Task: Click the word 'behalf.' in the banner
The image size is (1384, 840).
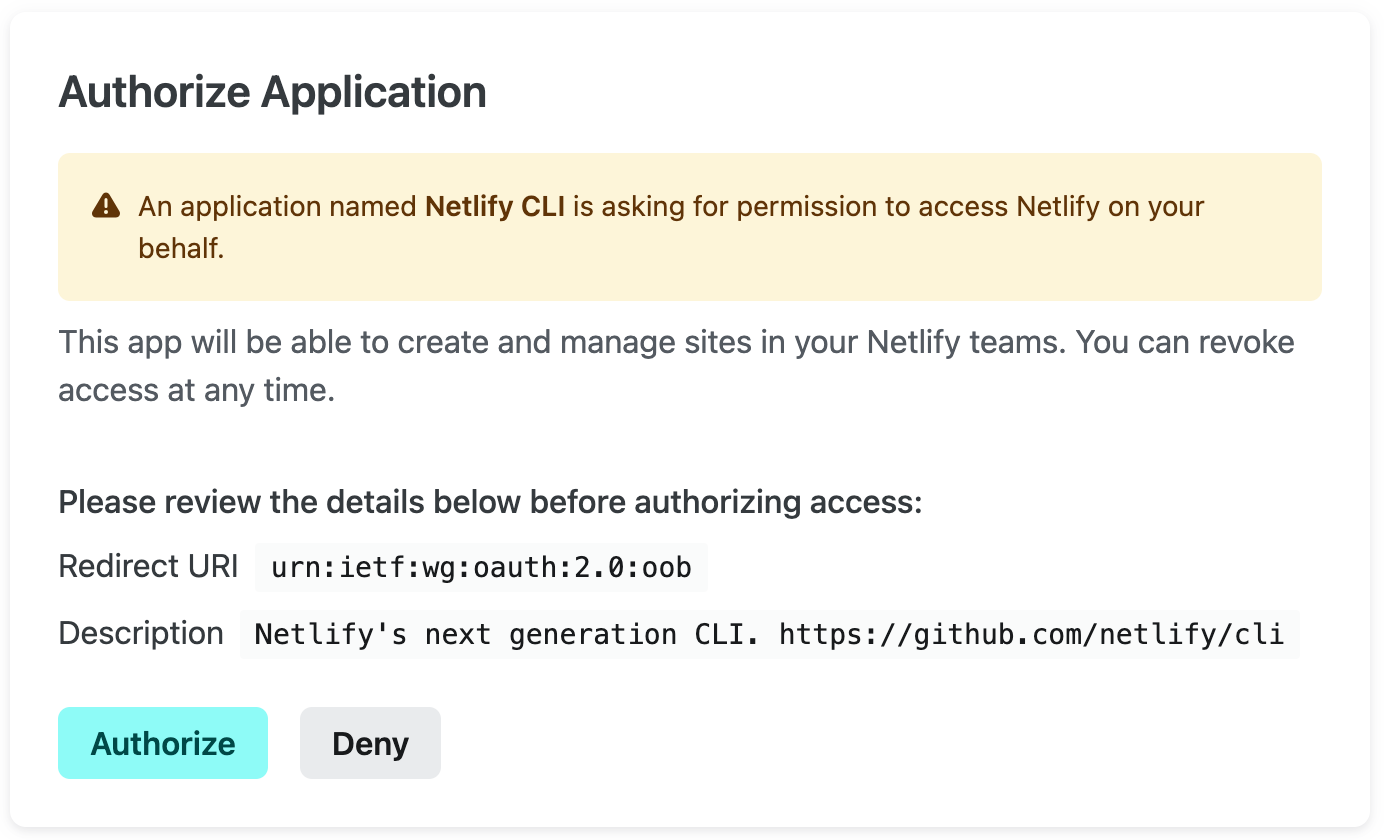Action: (x=181, y=248)
